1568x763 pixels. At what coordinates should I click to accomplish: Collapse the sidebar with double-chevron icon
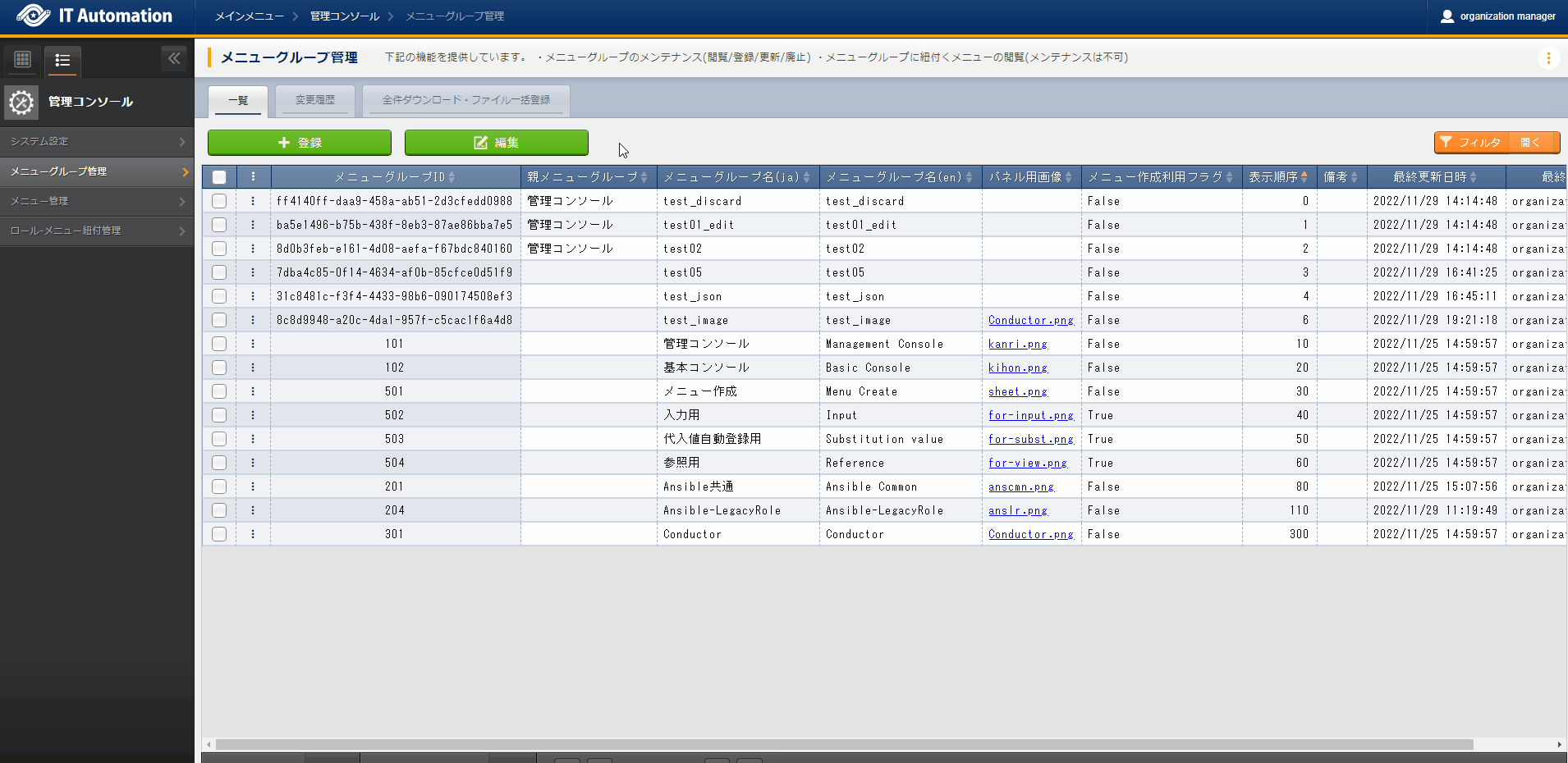tap(173, 58)
